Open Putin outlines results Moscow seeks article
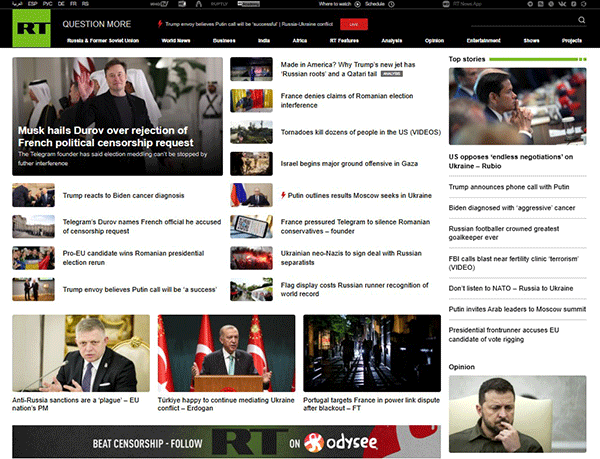The image size is (600, 459). [359, 195]
